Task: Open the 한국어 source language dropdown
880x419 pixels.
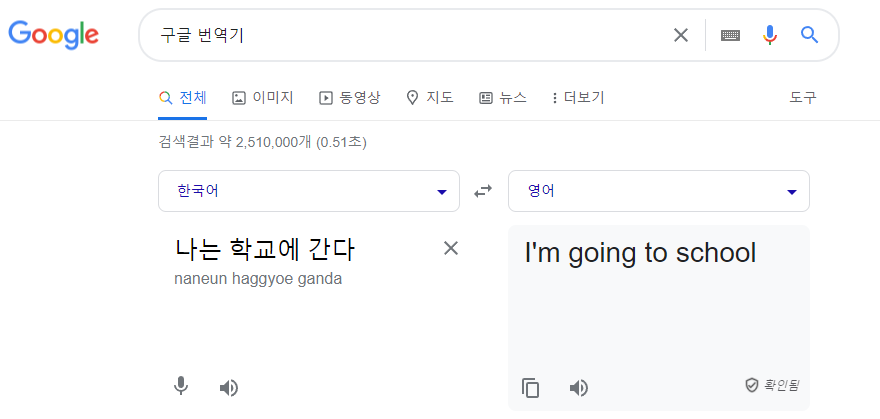Action: (309, 191)
